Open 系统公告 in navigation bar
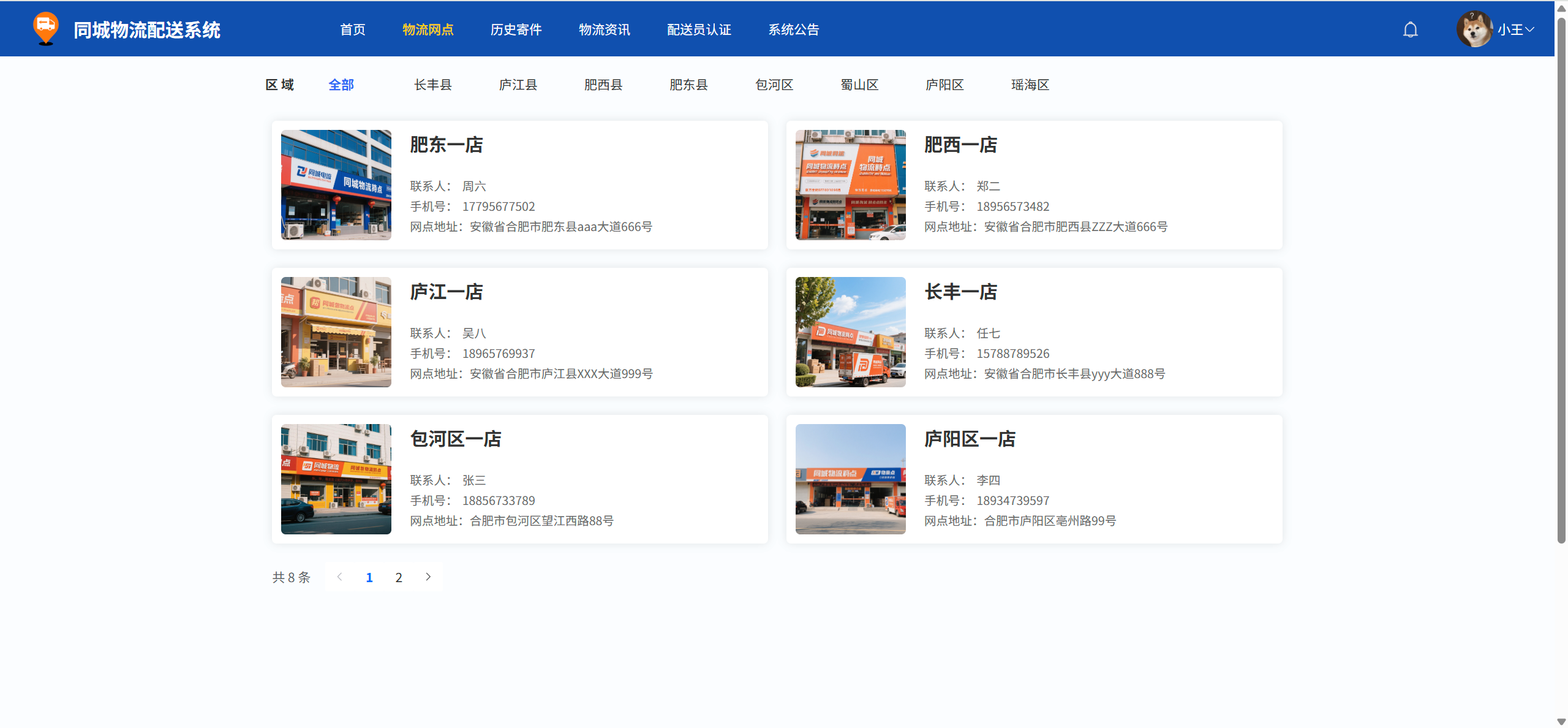1568x728 pixels. (x=793, y=29)
